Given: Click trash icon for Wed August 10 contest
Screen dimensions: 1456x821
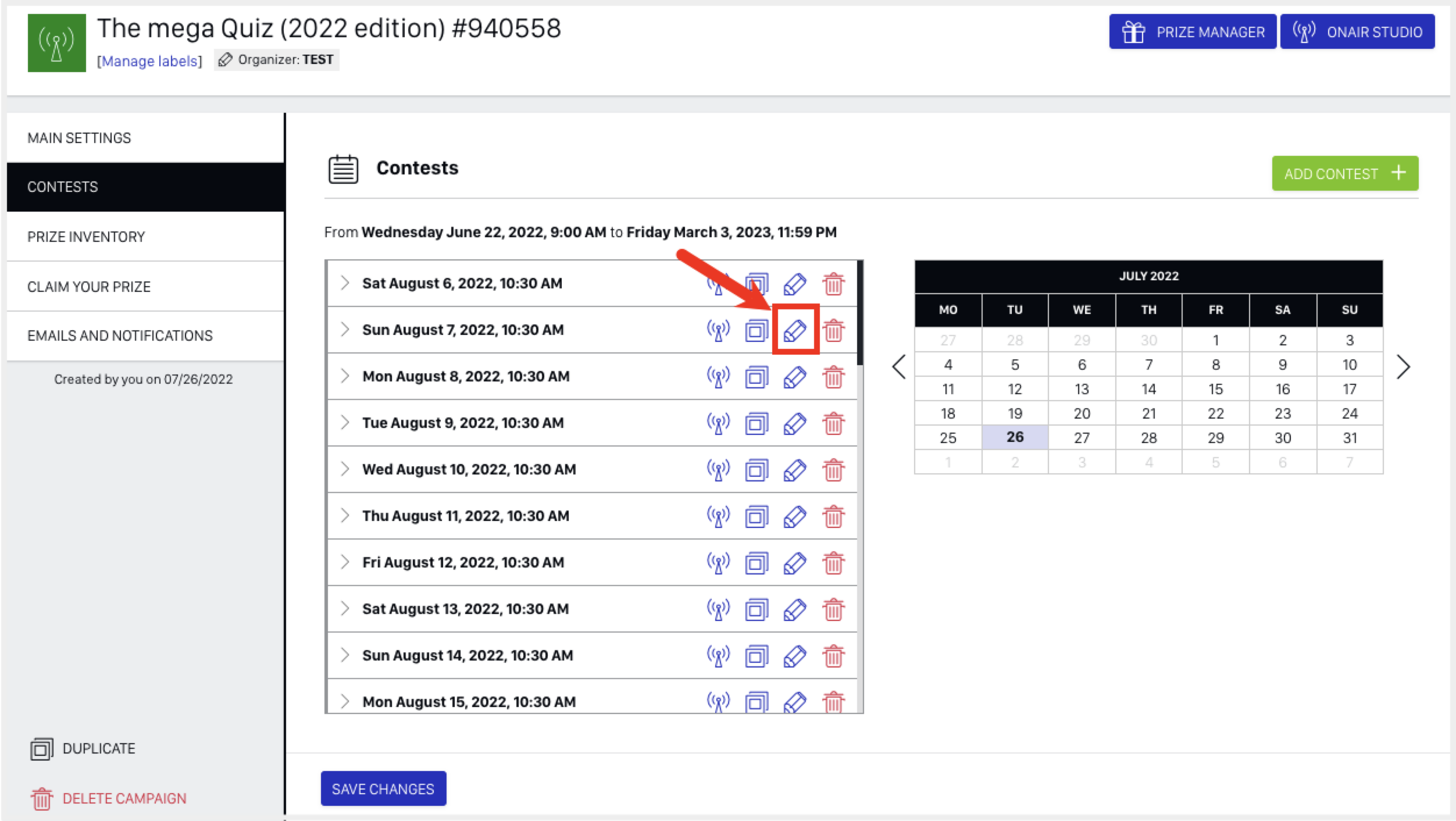Looking at the screenshot, I should coord(833,470).
